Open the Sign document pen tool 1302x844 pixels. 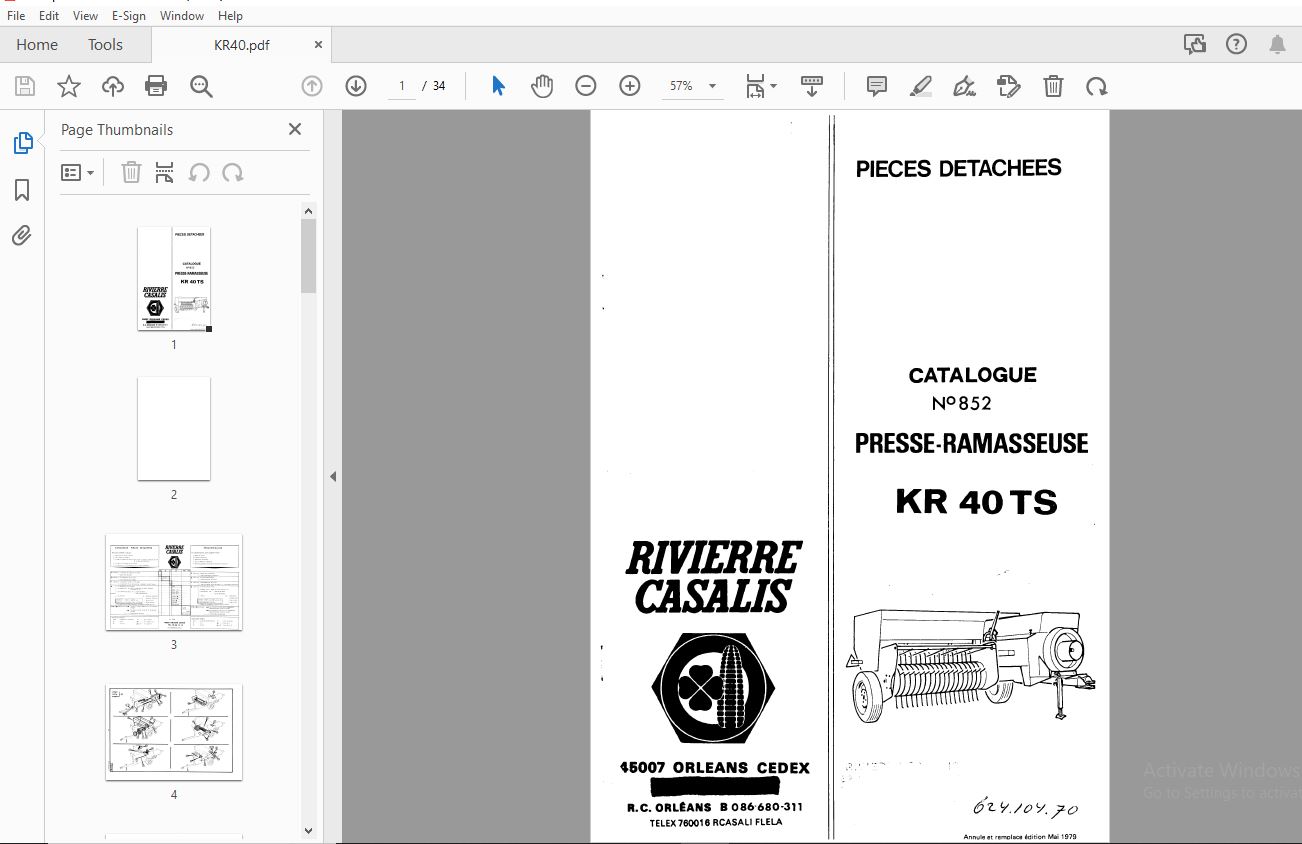(965, 86)
